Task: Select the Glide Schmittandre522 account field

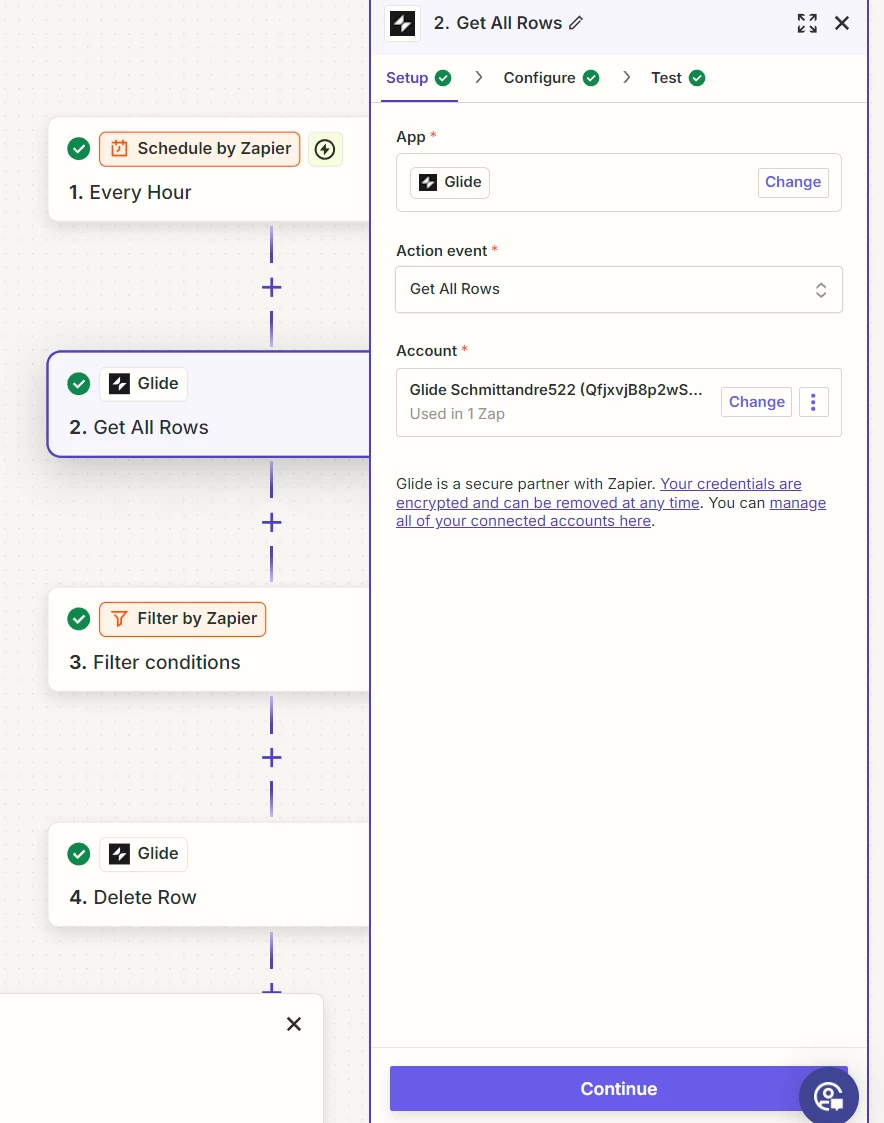Action: tap(619, 403)
